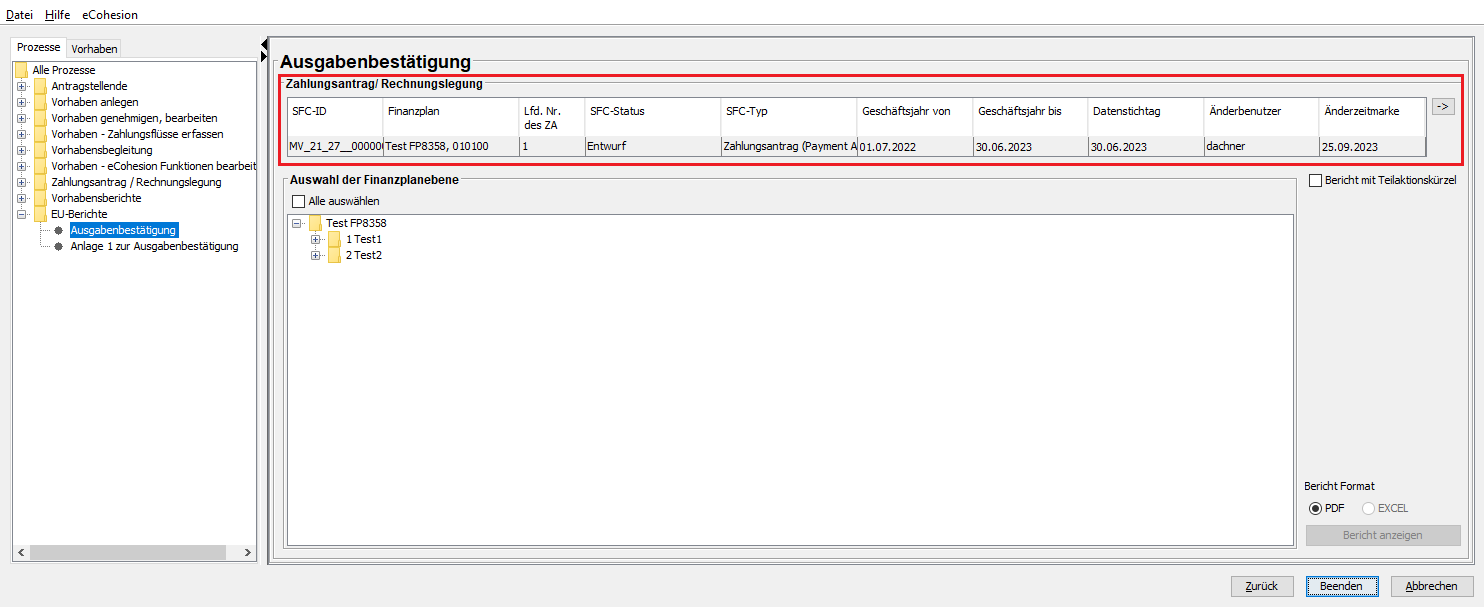Screen dimensions: 1484x607
Task: Switch to the Vorhaben tab
Action: [94, 48]
